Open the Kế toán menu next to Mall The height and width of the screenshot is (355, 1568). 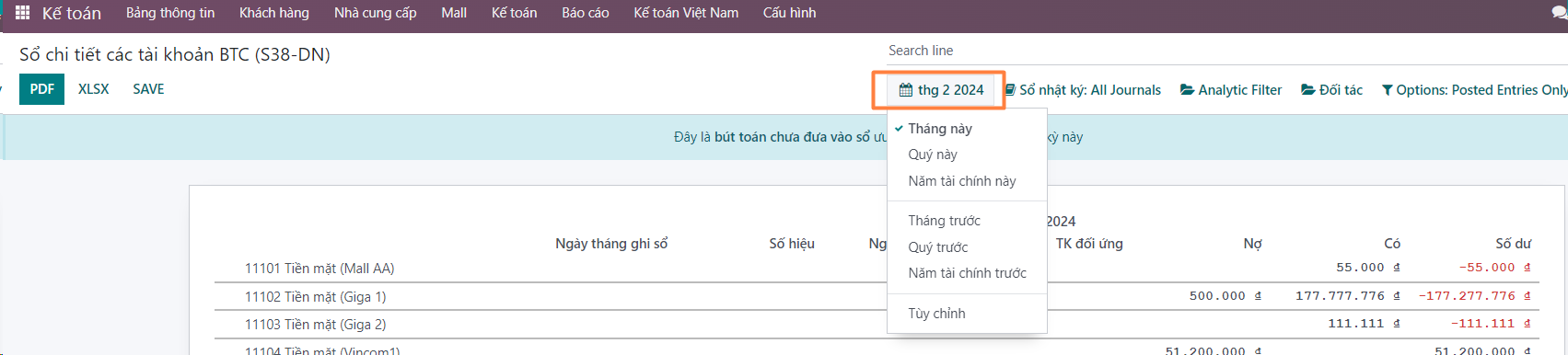point(514,13)
